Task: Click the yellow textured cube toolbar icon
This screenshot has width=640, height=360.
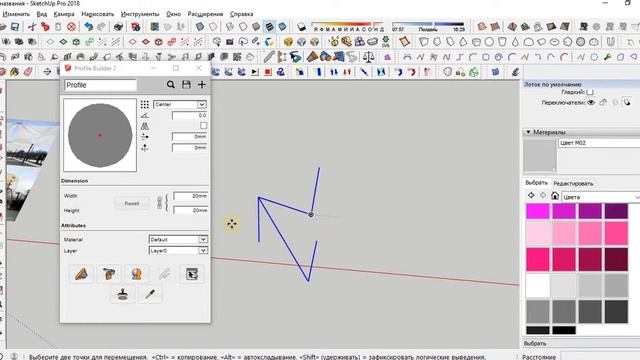Action: pos(288,42)
